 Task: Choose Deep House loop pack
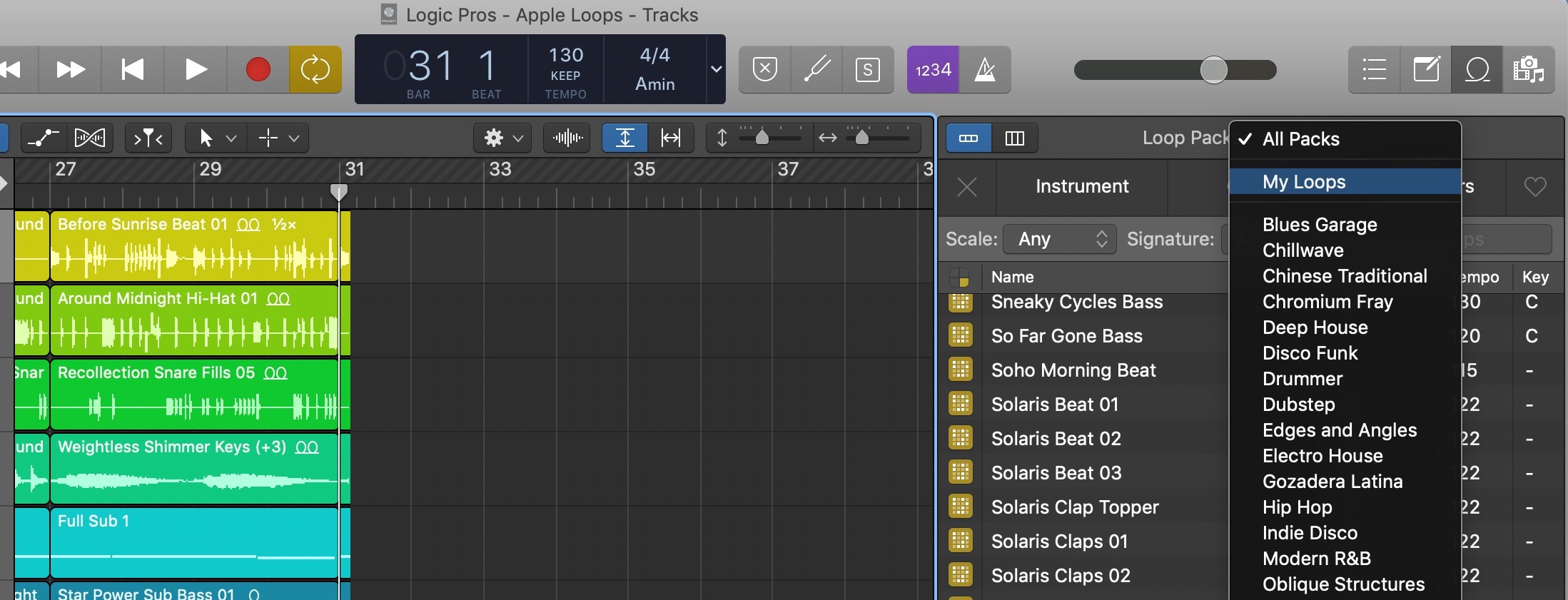click(x=1315, y=327)
